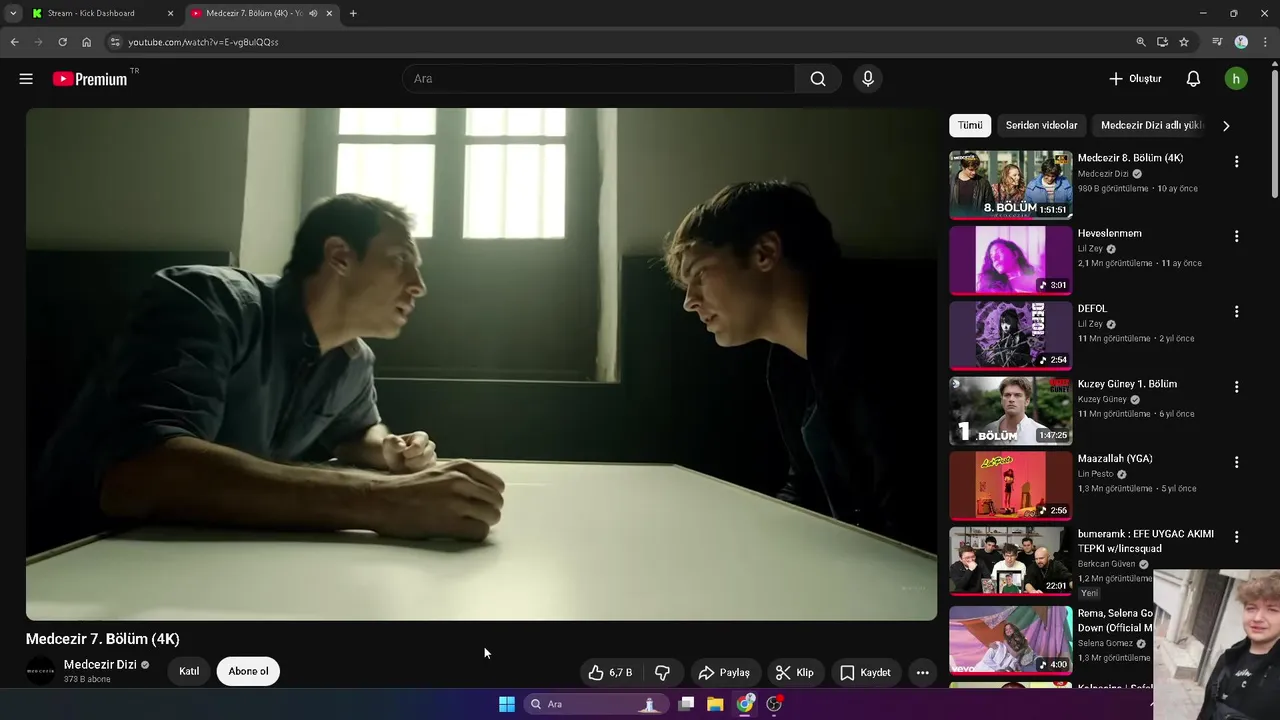Screen dimensions: 1280x720
Task: Click the Paylaş share button
Action: (724, 673)
